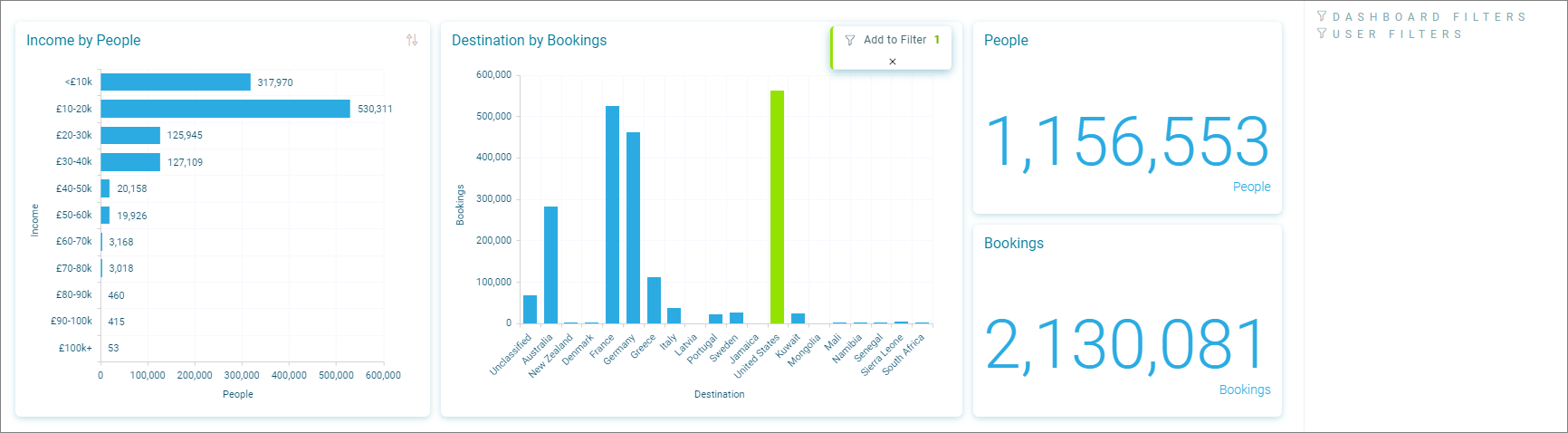Click the funnel icon in Add to Filter

[x=849, y=40]
